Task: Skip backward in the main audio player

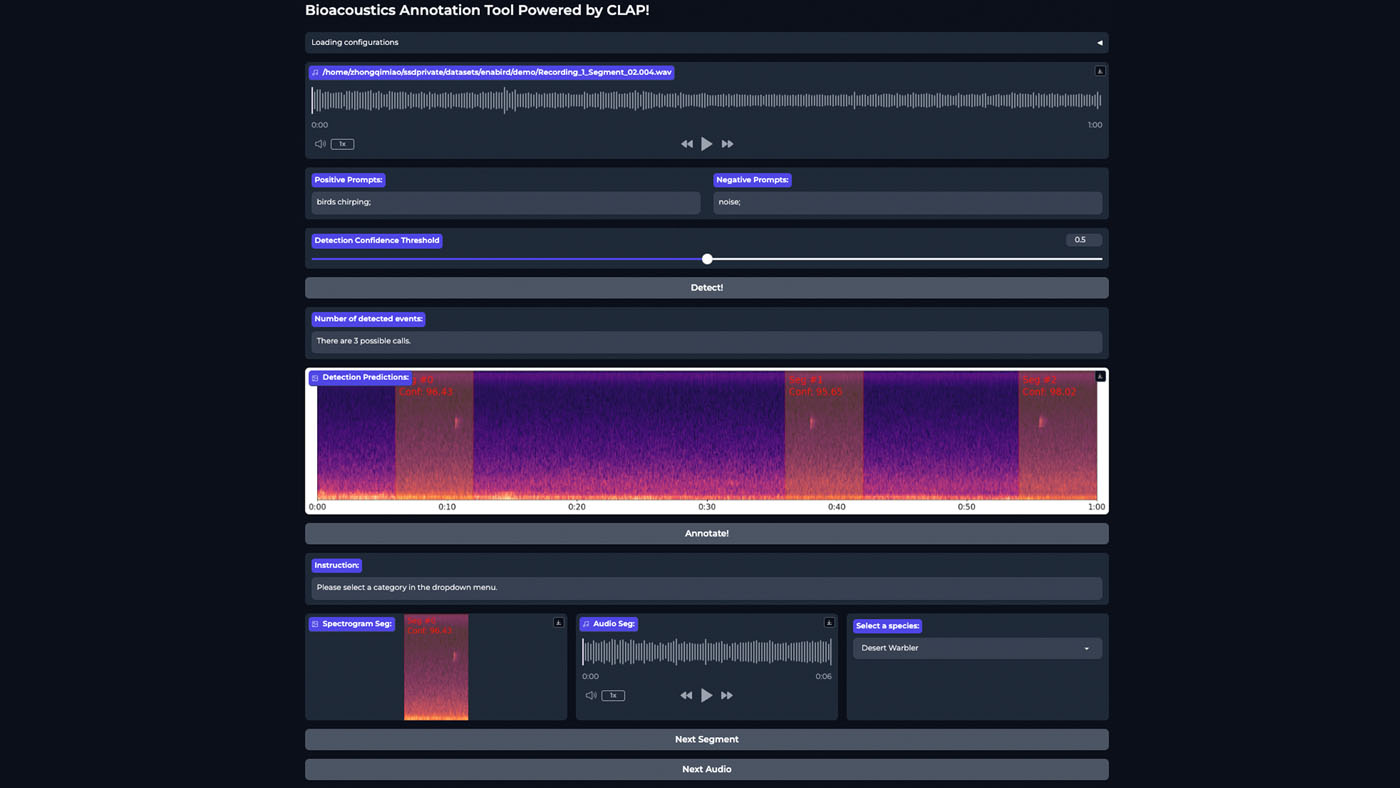Action: point(687,143)
